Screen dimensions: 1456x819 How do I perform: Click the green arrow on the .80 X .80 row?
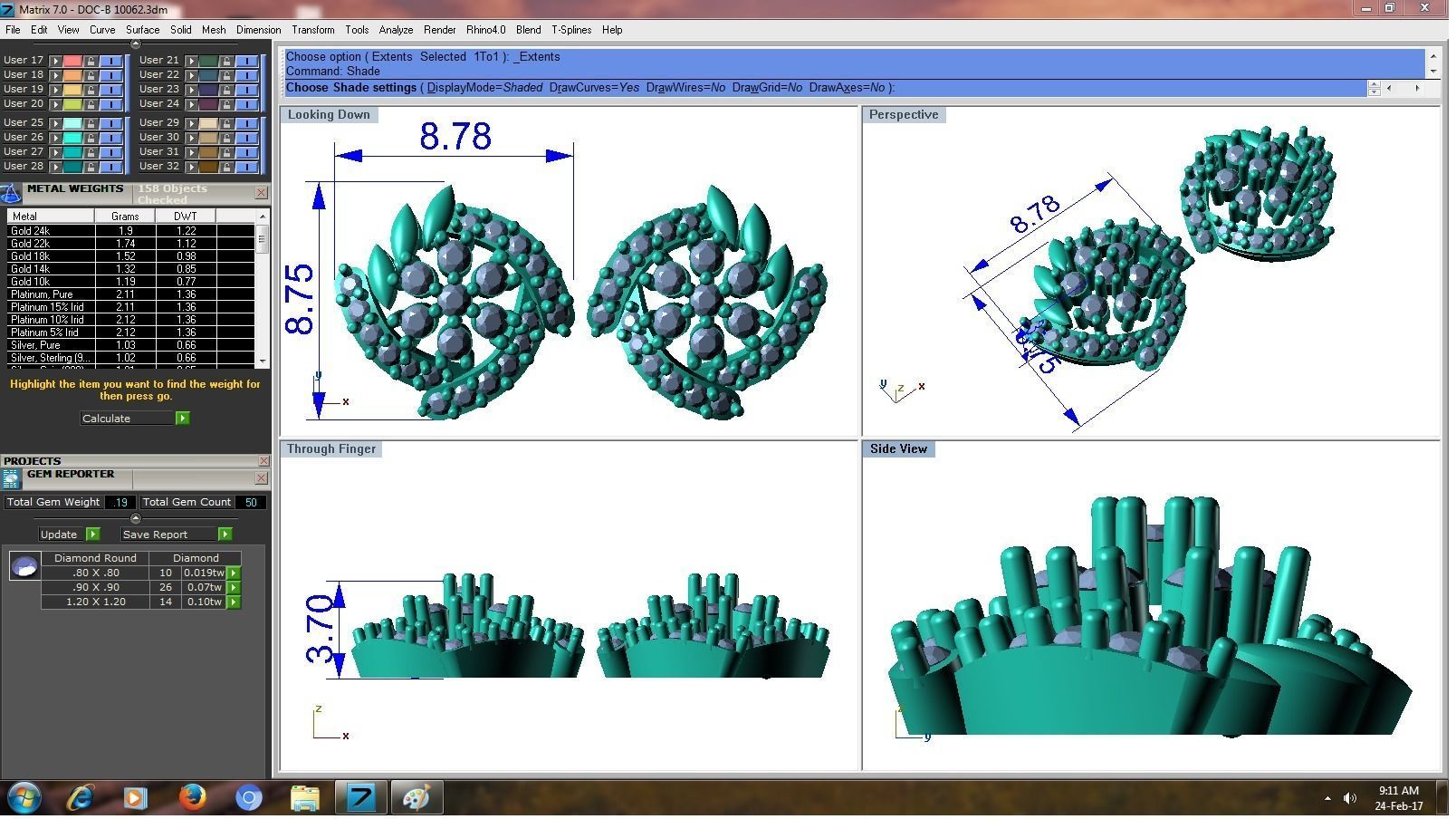[x=234, y=575]
